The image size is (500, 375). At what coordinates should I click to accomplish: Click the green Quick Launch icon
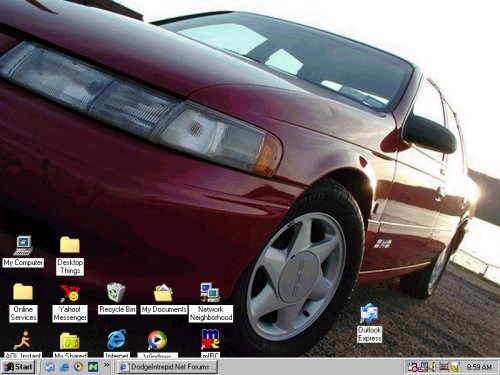[x=93, y=367]
